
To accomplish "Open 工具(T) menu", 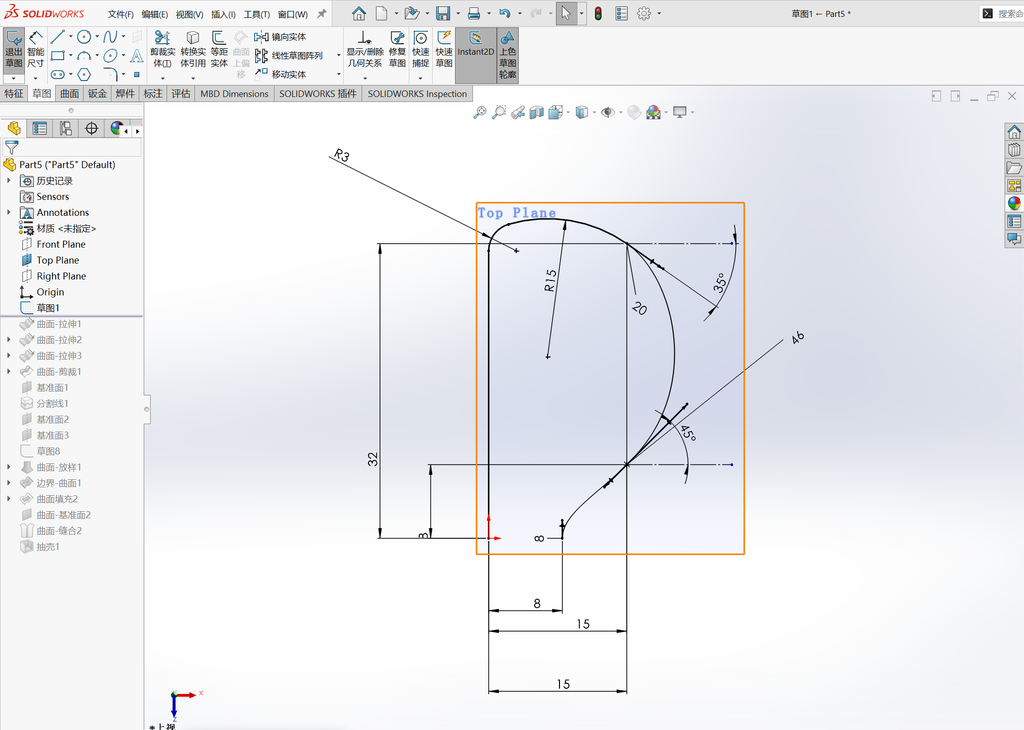I will 257,14.
